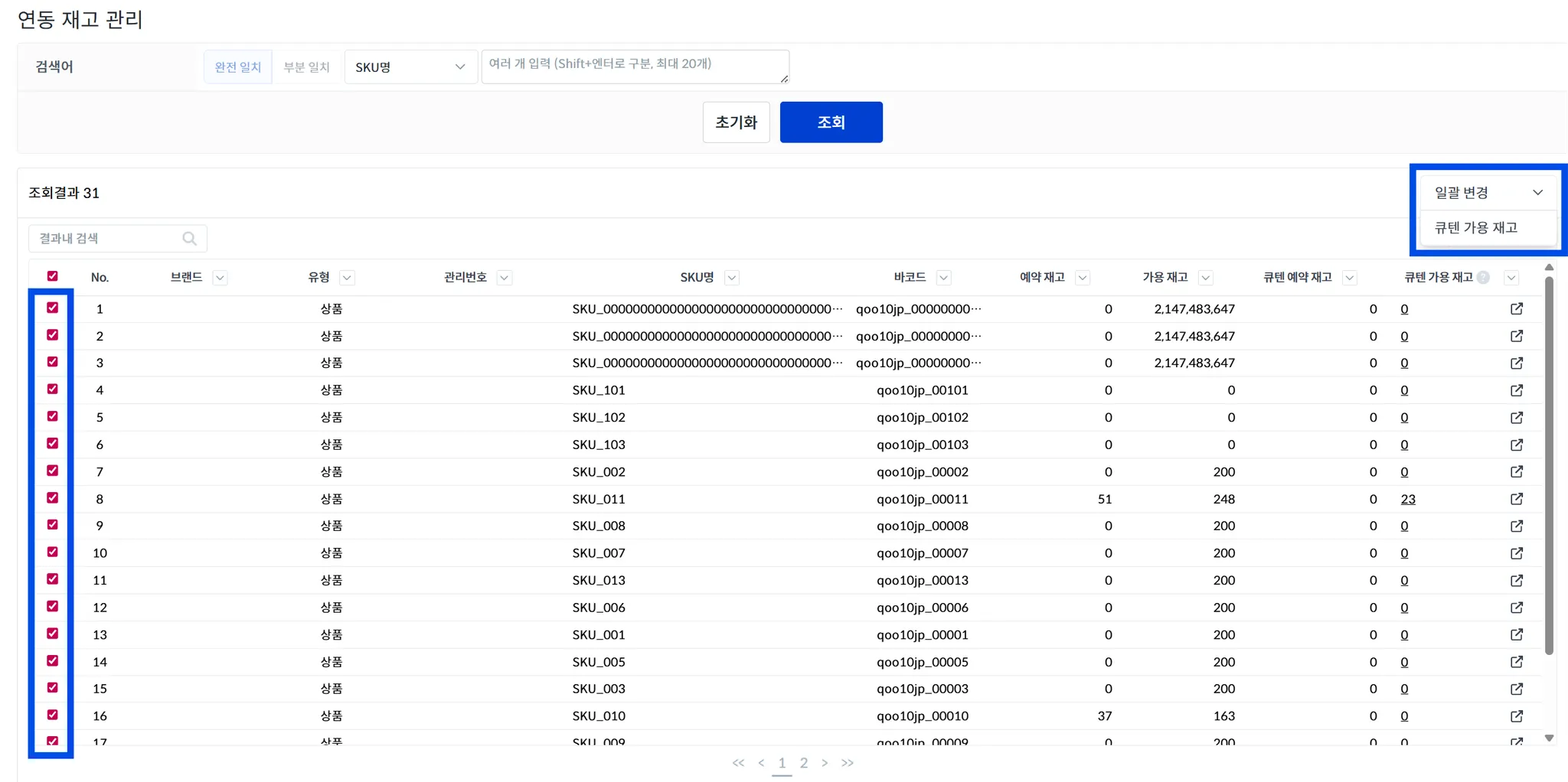Click the blue 조회 button
The height and width of the screenshot is (782, 1568).
(831, 122)
